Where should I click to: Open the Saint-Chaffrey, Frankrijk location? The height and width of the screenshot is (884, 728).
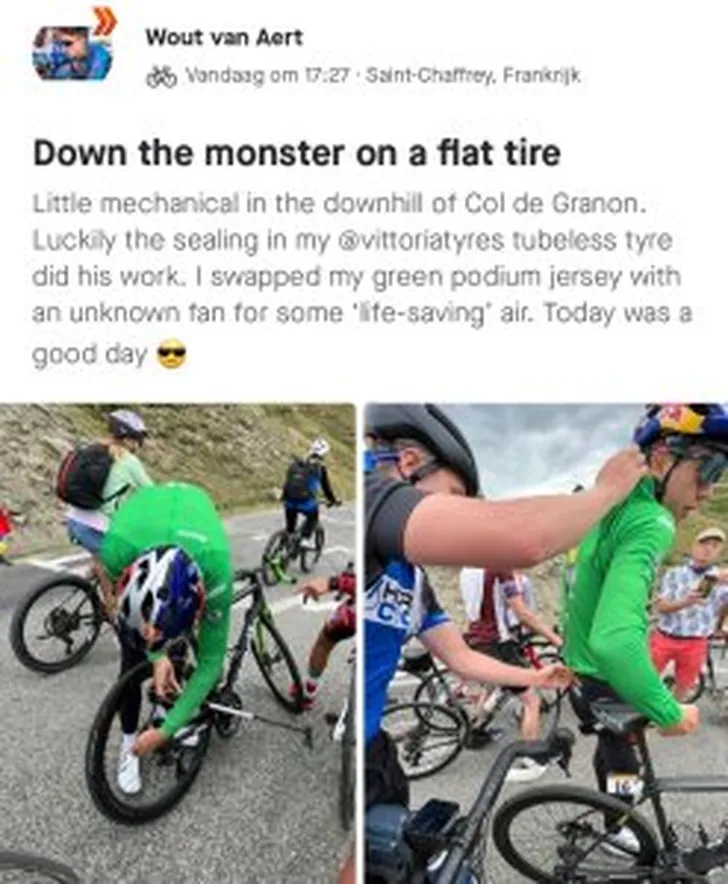coord(473,75)
